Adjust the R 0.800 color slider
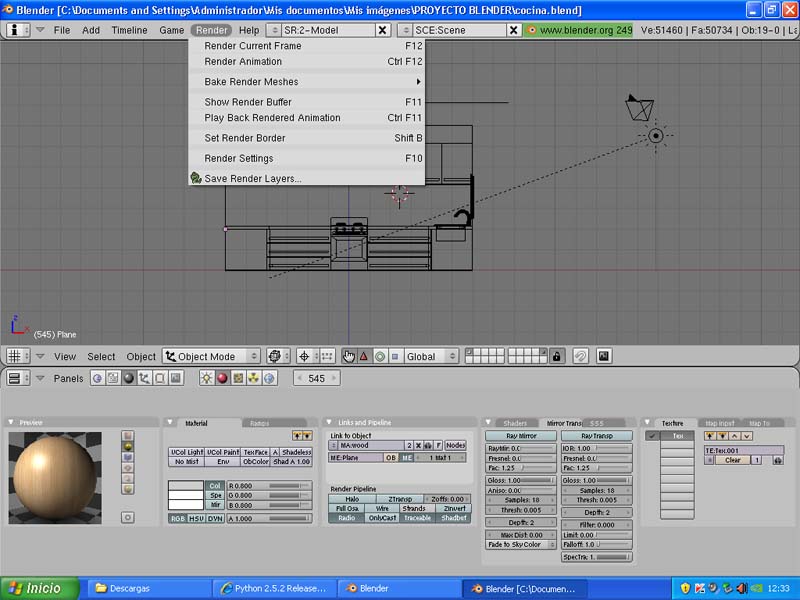 pos(268,485)
